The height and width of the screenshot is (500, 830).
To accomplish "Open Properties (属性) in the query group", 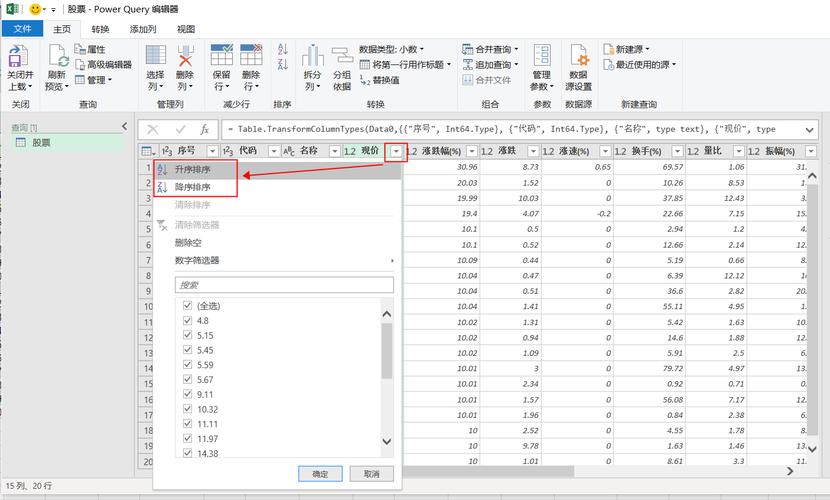I will (x=90, y=49).
